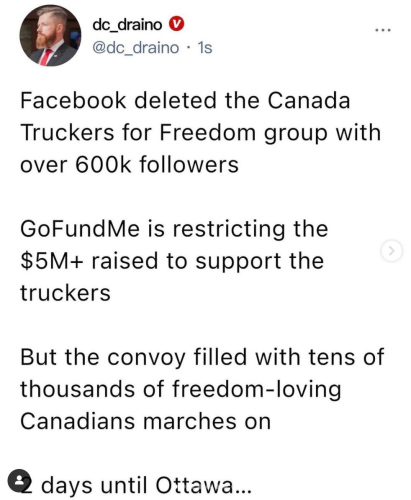Click the 'over 600k followers' line
Screen dimensions: 411x500
(129, 164)
